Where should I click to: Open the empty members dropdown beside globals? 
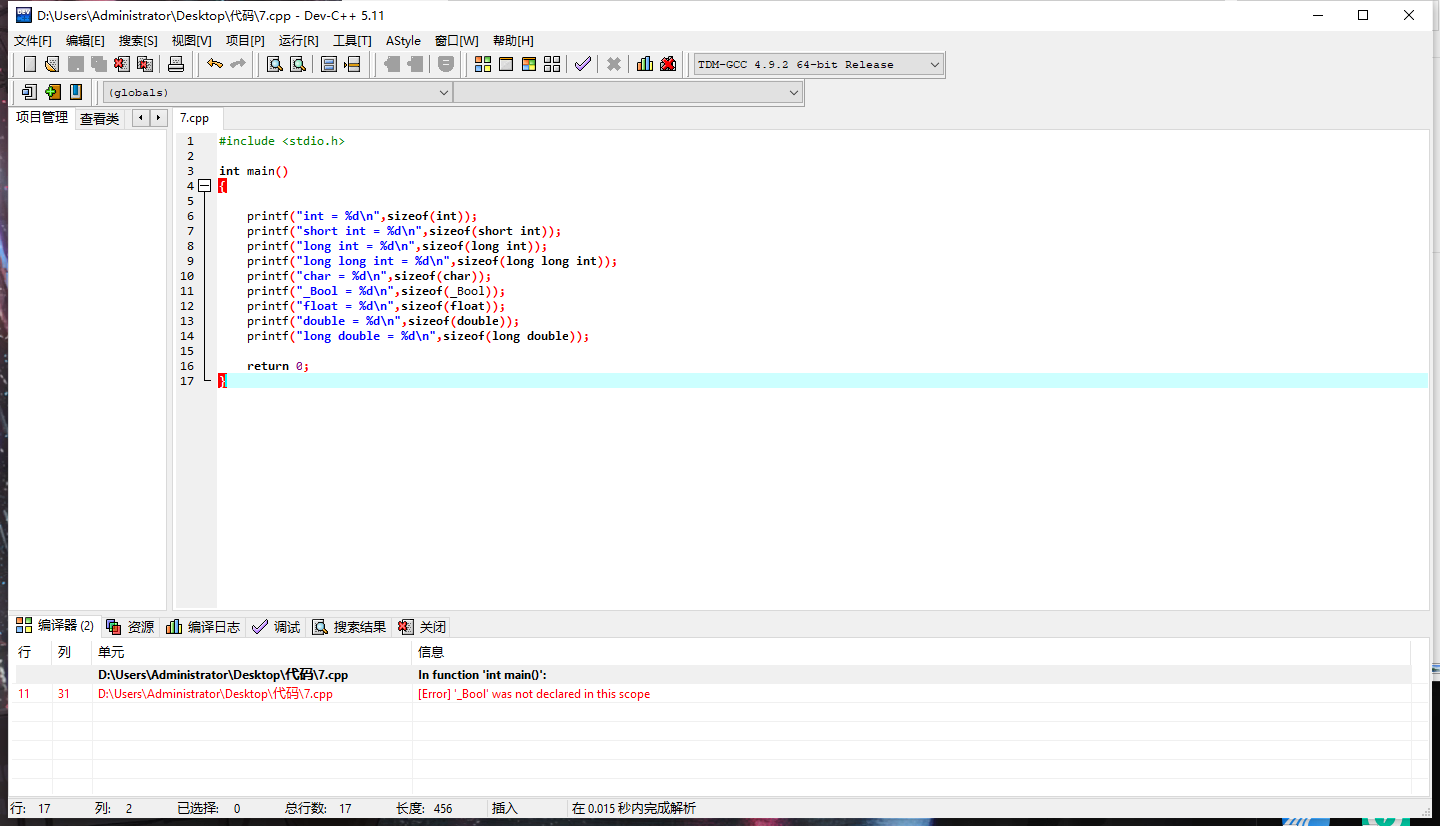click(628, 92)
